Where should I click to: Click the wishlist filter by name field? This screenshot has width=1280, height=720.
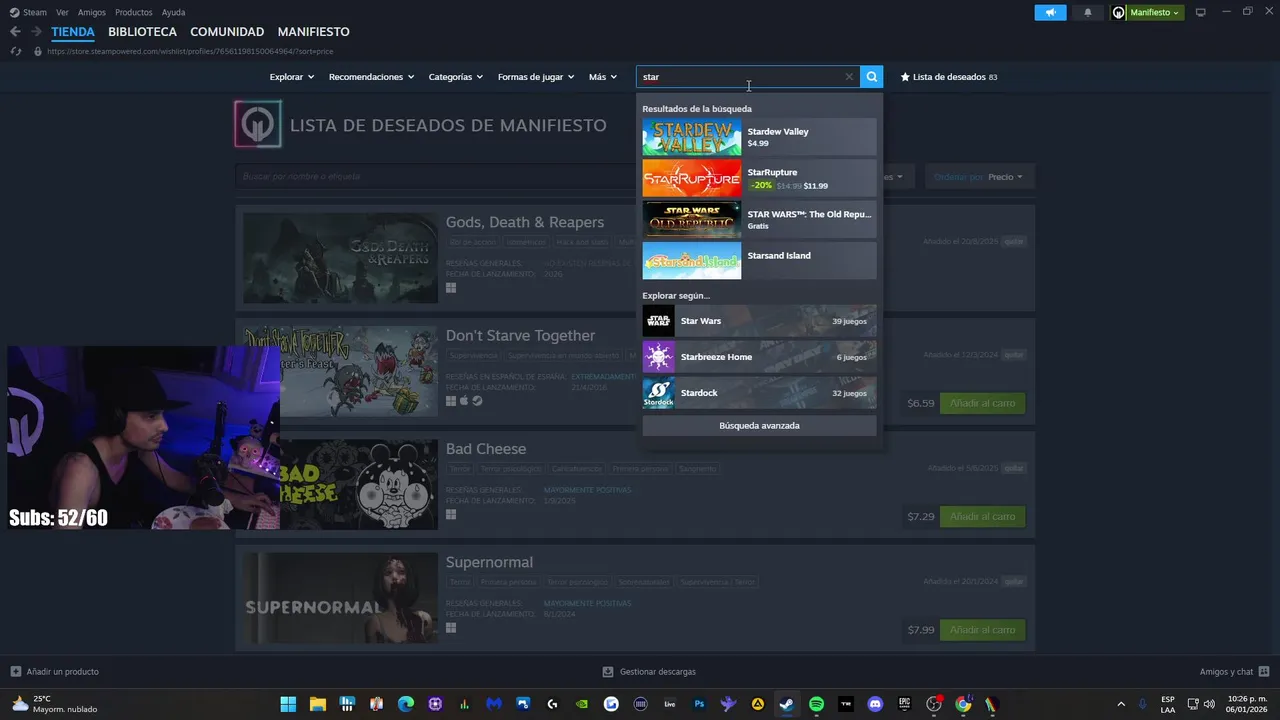[437, 177]
